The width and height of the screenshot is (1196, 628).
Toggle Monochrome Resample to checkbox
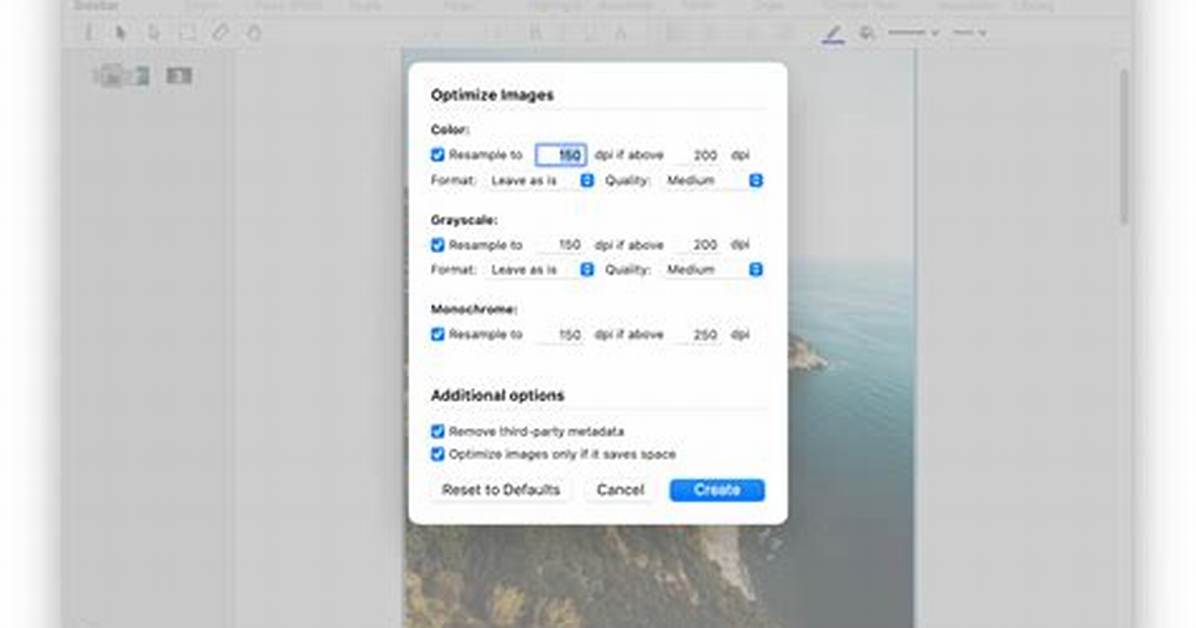click(437, 334)
